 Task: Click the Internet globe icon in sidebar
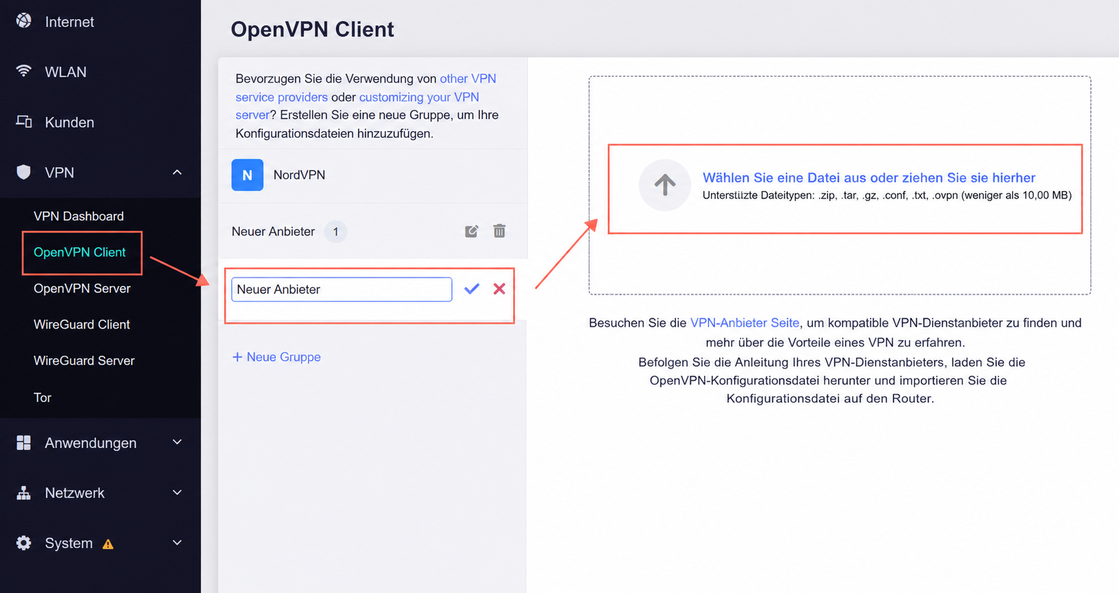tap(24, 21)
